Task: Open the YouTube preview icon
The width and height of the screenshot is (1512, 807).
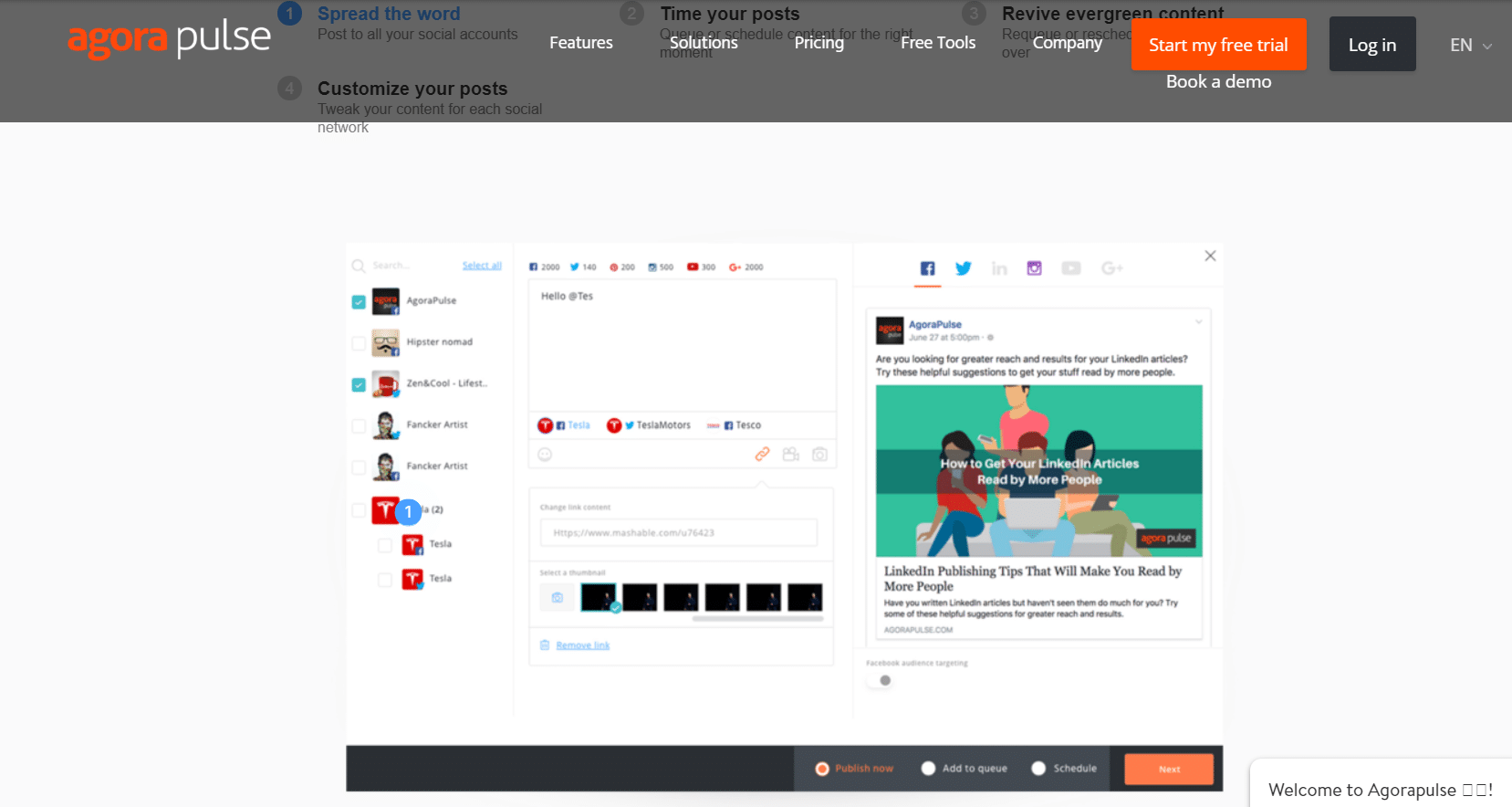Action: 1071,268
